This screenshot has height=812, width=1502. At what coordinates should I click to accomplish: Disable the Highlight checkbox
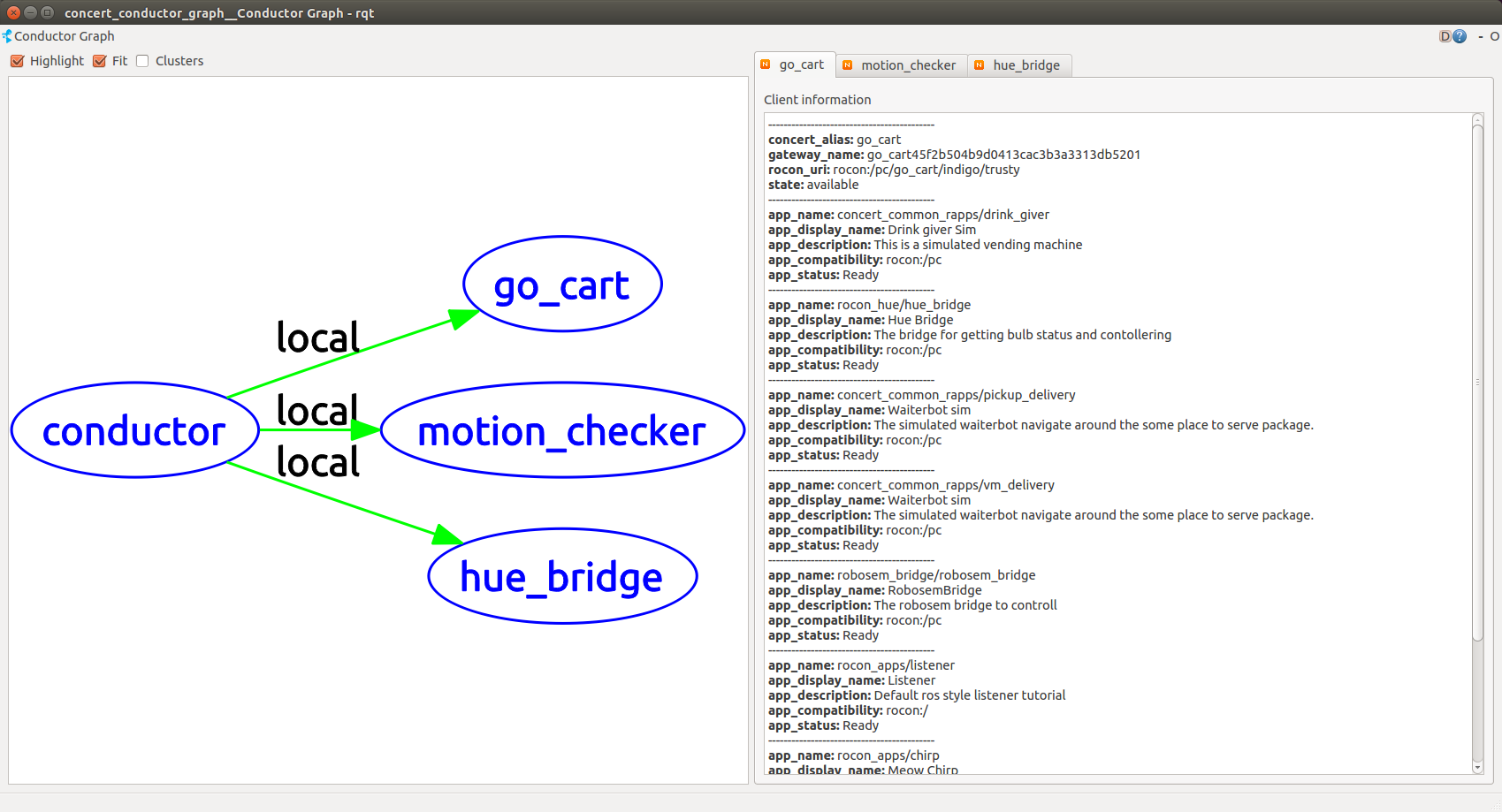[x=18, y=61]
